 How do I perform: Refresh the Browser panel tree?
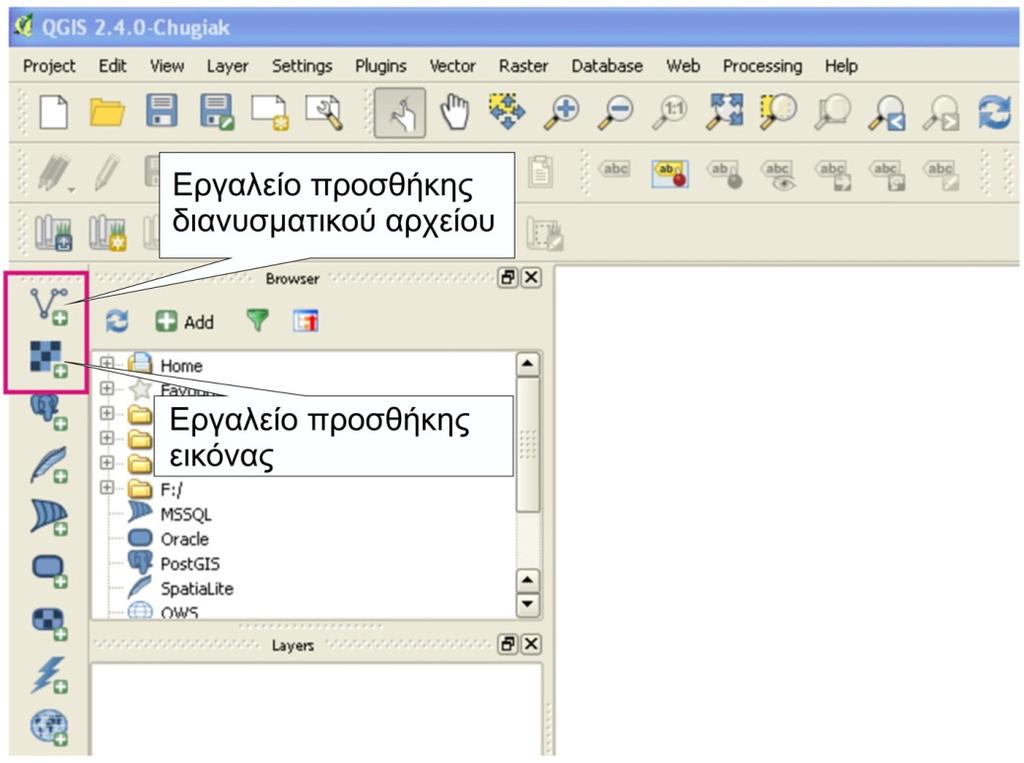click(117, 321)
